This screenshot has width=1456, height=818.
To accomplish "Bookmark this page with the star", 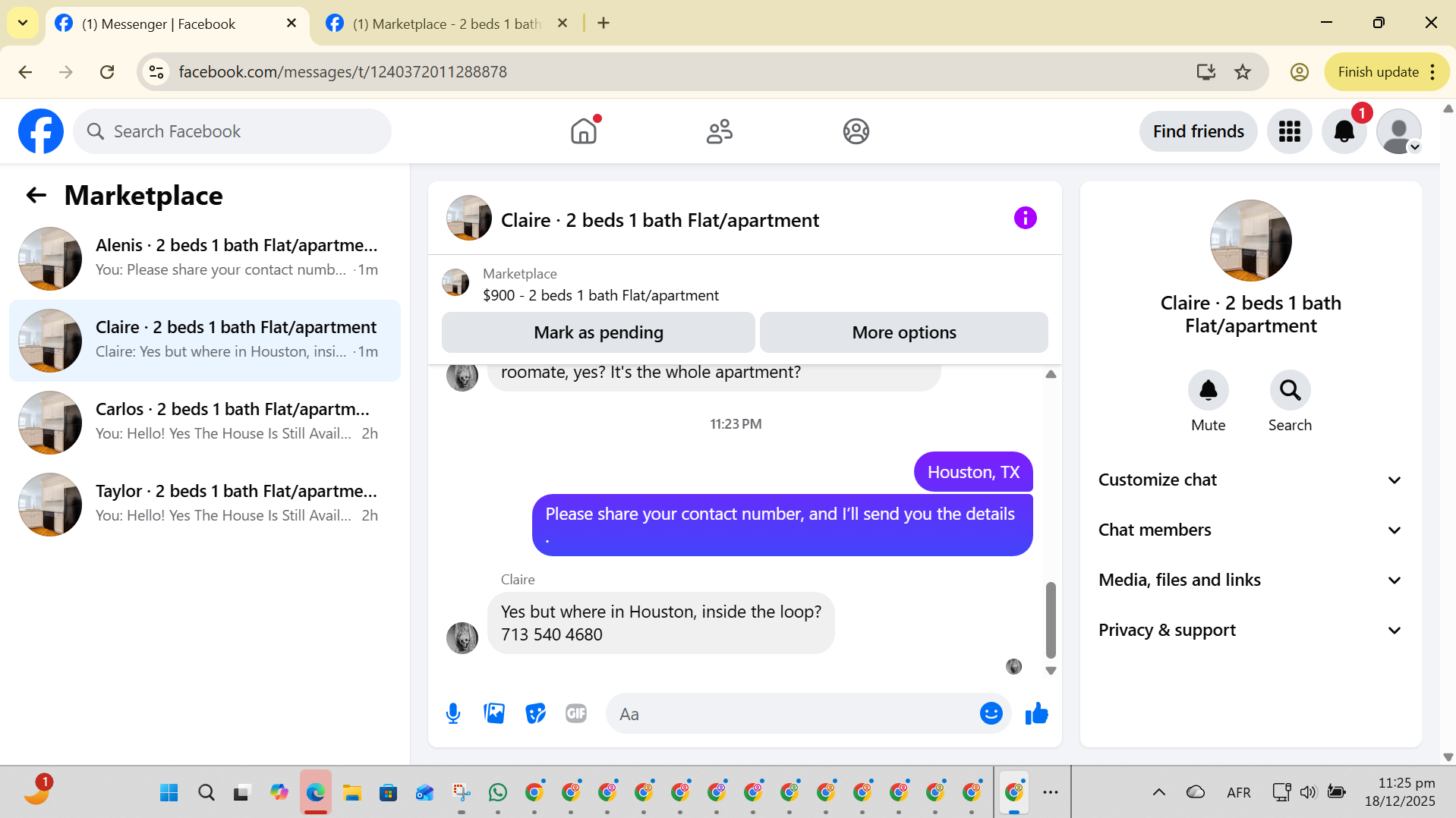I will coord(1242,71).
